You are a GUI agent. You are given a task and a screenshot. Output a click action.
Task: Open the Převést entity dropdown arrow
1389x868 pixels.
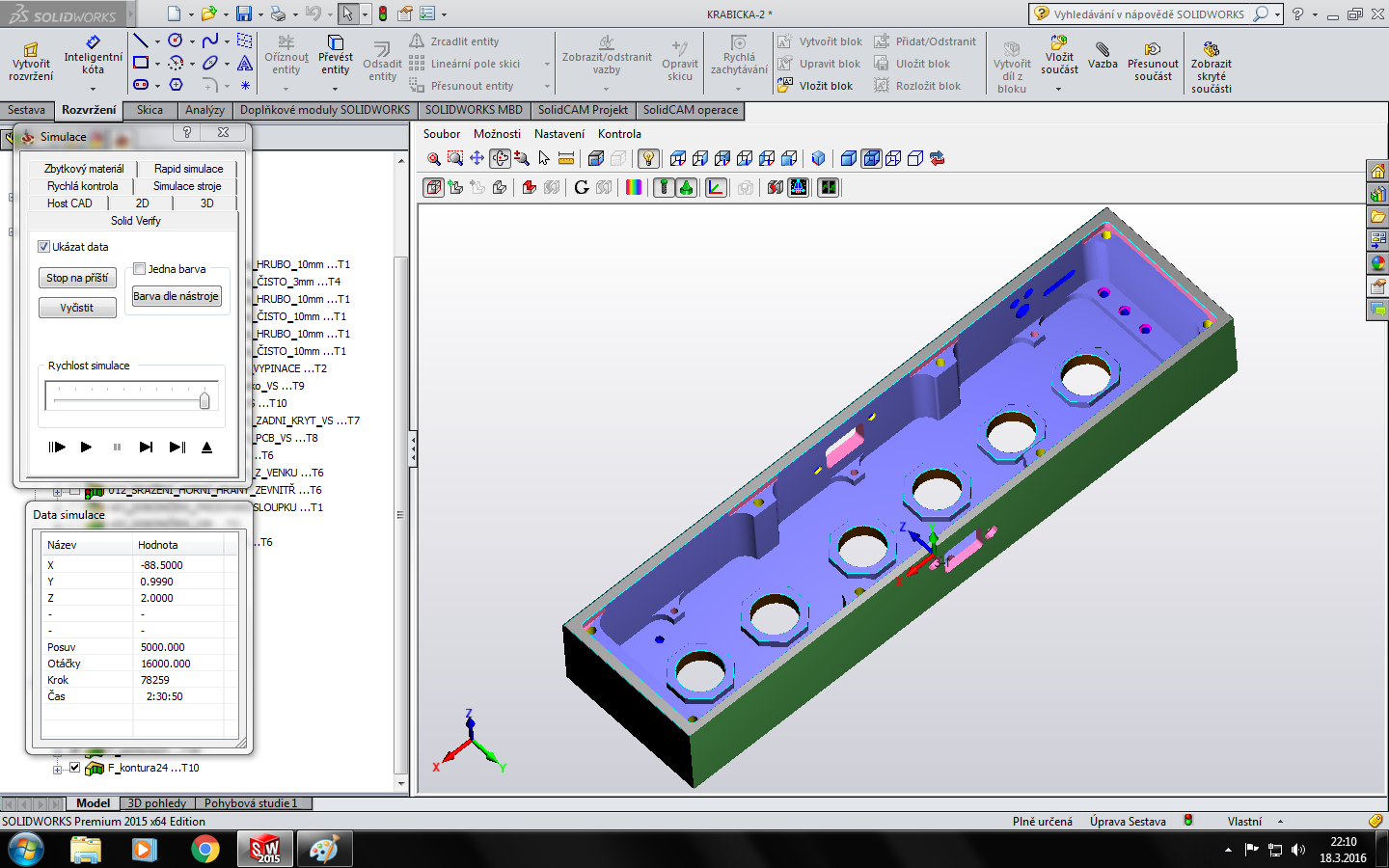coord(336,89)
